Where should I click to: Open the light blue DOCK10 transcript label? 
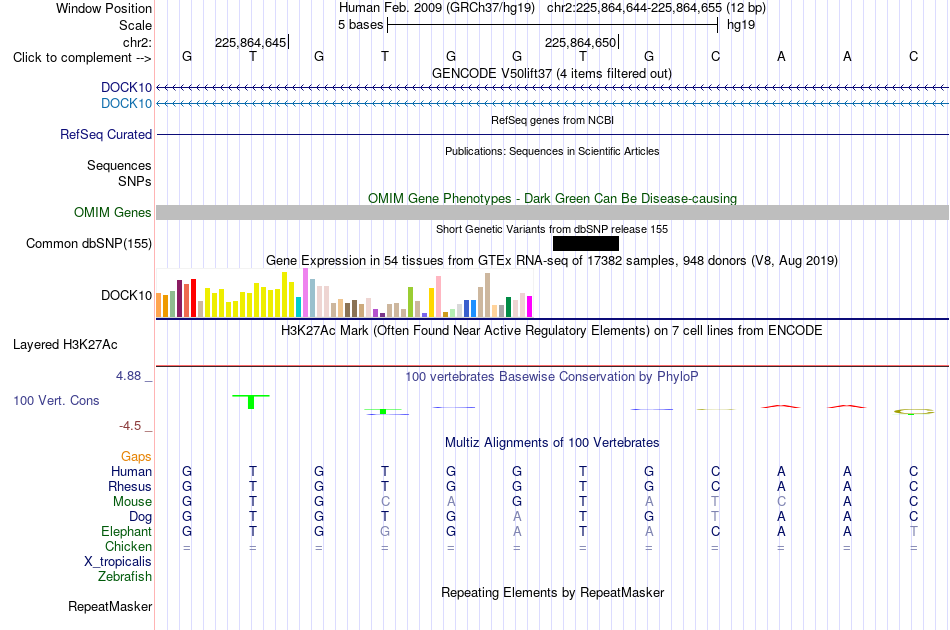pyautogui.click(x=126, y=104)
